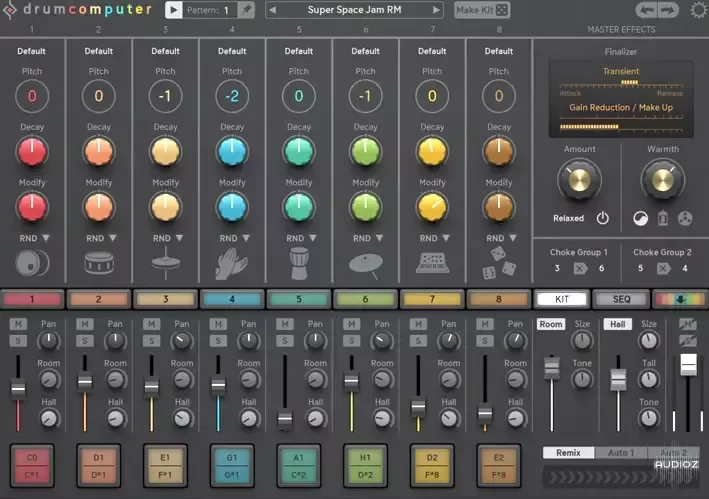Click Choke Group 1 link icon

(x=580, y=268)
